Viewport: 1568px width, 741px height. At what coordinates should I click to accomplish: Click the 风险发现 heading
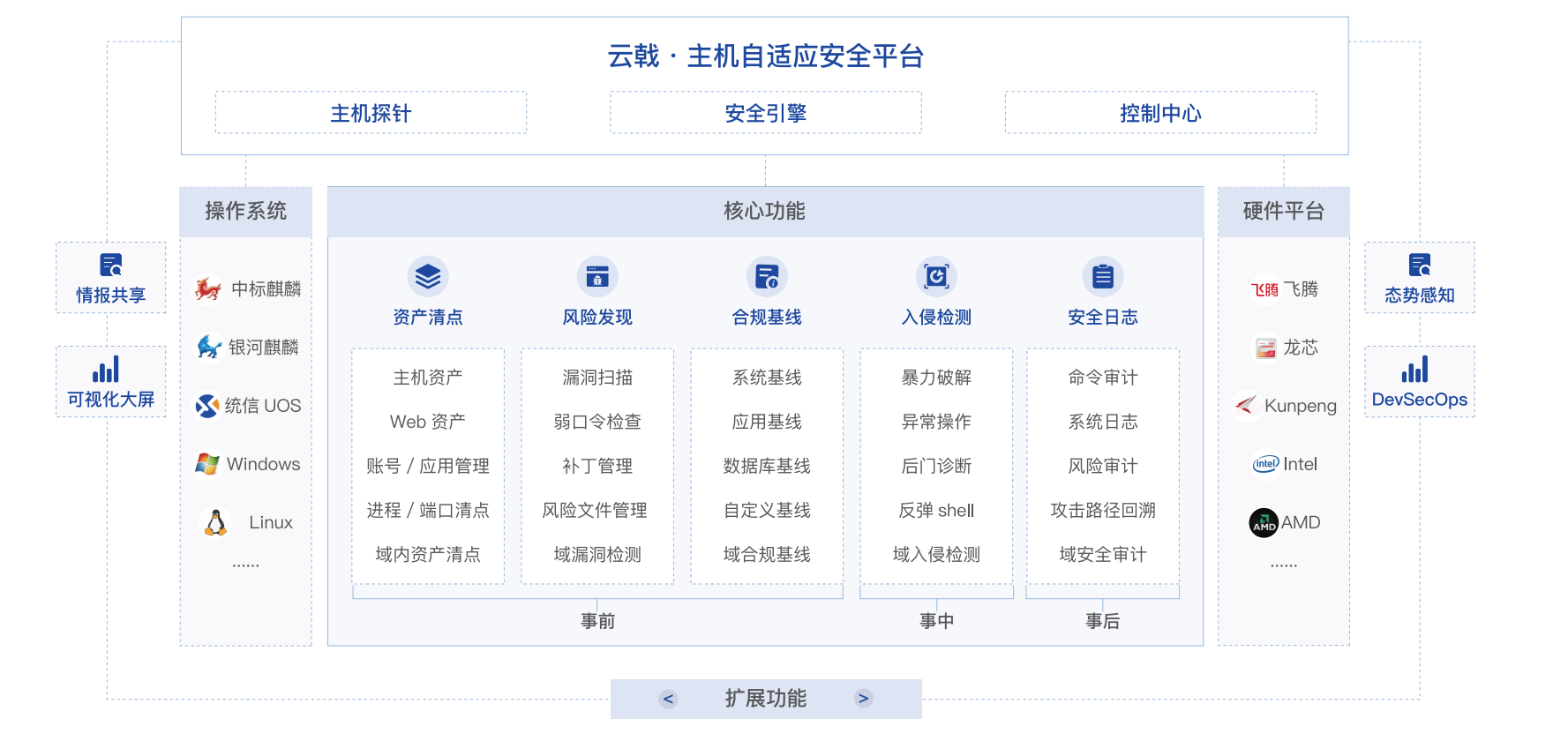pos(597,318)
